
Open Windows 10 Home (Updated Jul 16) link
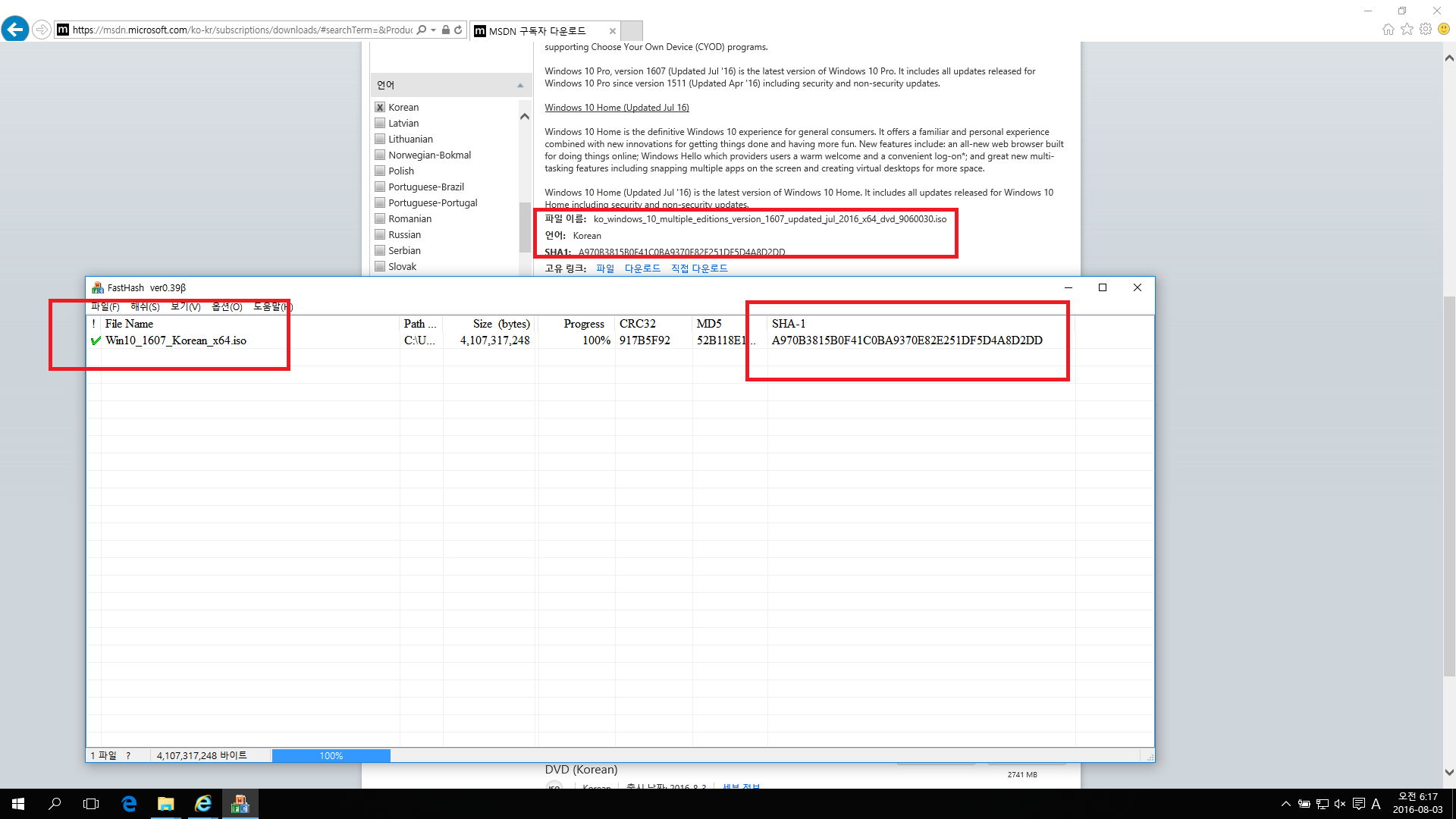pyautogui.click(x=617, y=108)
